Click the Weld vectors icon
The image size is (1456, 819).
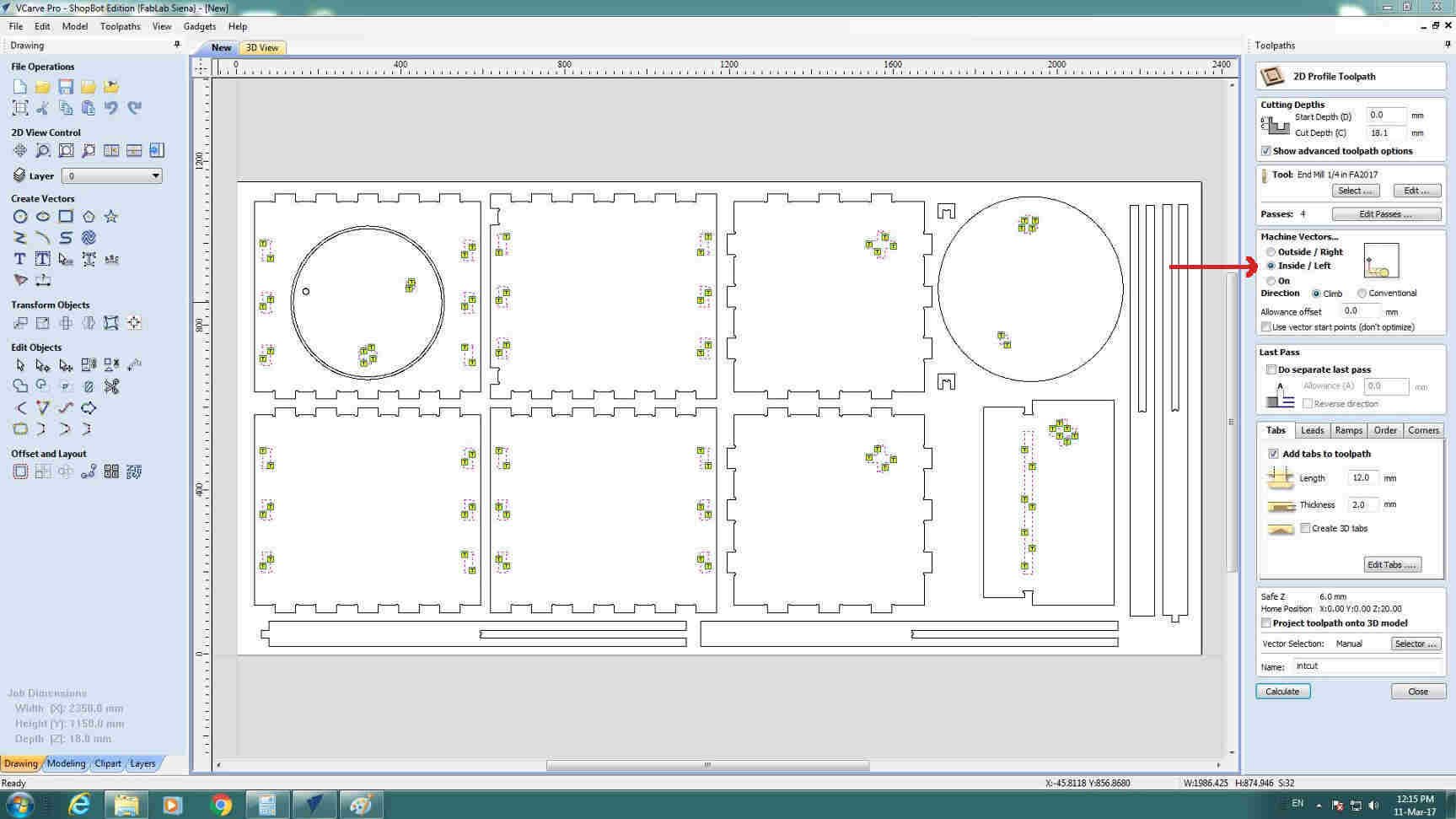20,386
